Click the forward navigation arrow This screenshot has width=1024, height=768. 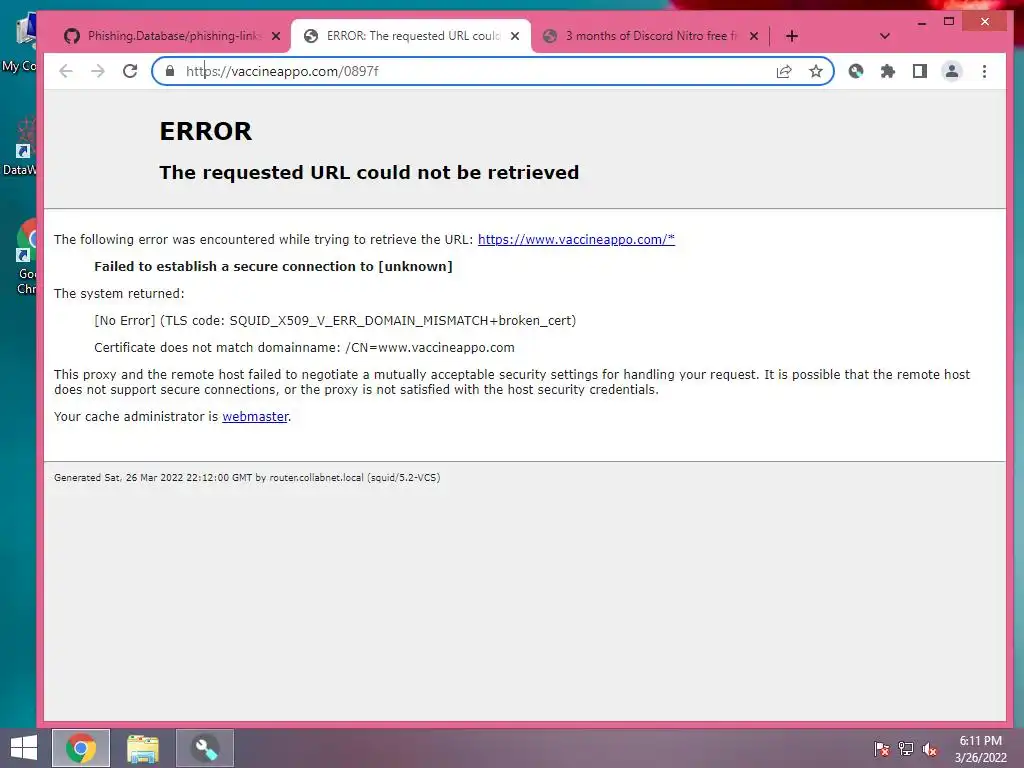pyautogui.click(x=98, y=71)
